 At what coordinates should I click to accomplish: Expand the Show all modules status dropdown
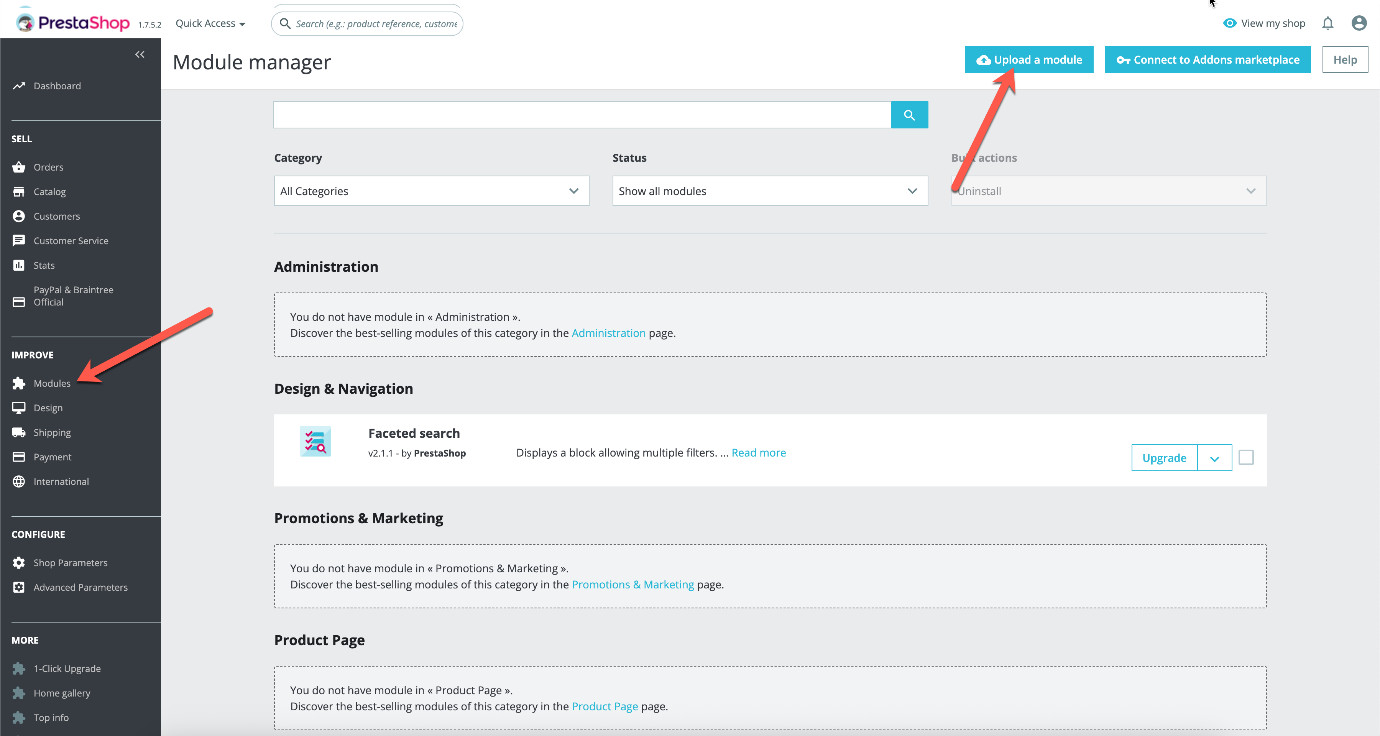pos(769,190)
